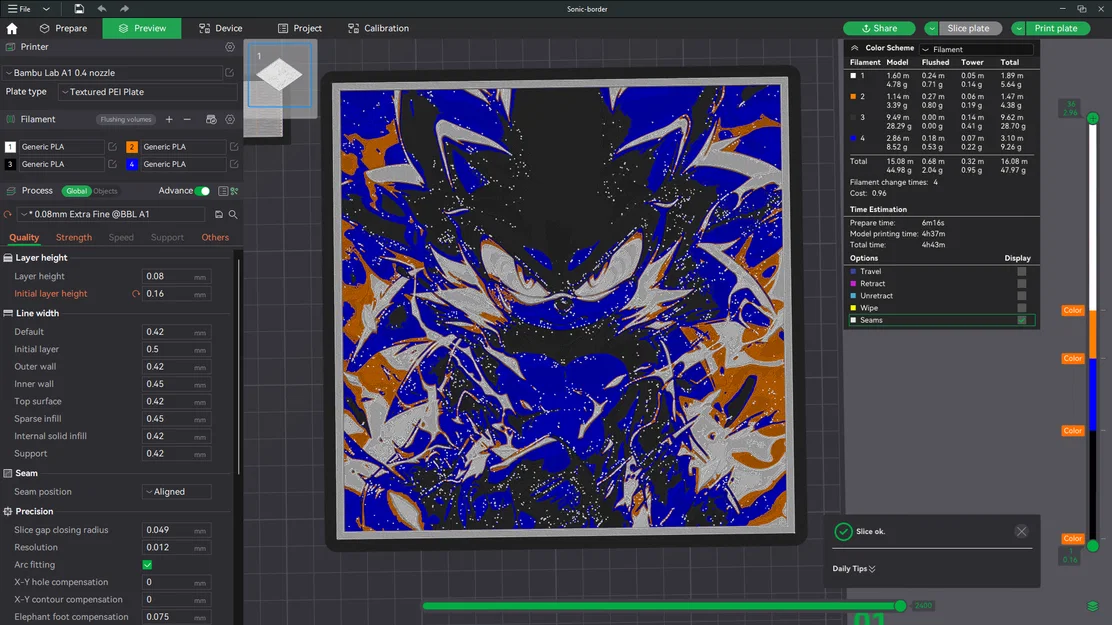Click the Undo arrow icon
Viewport: 1112px width, 625px height.
[x=100, y=8]
